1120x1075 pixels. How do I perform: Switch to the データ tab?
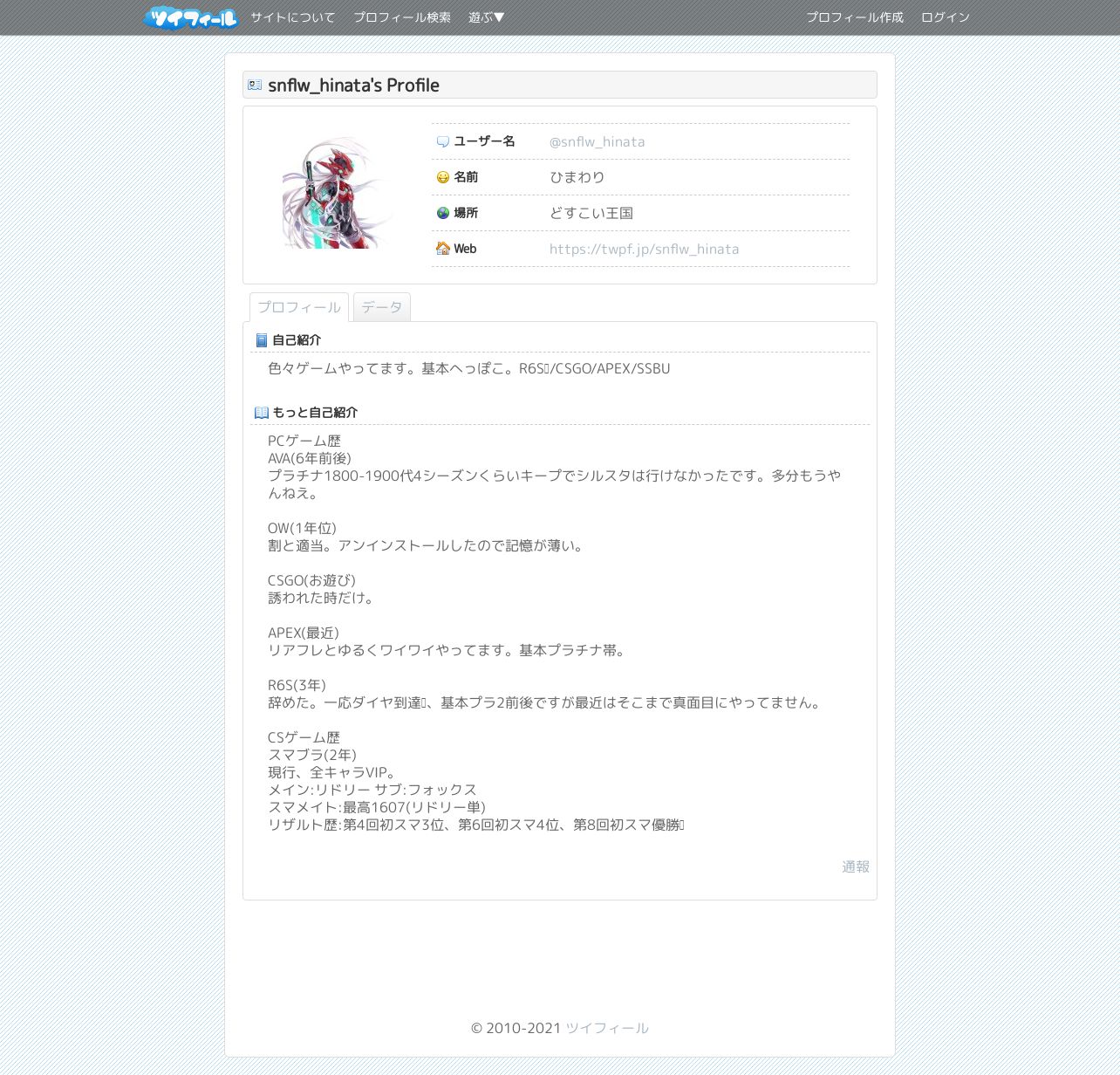click(x=382, y=307)
